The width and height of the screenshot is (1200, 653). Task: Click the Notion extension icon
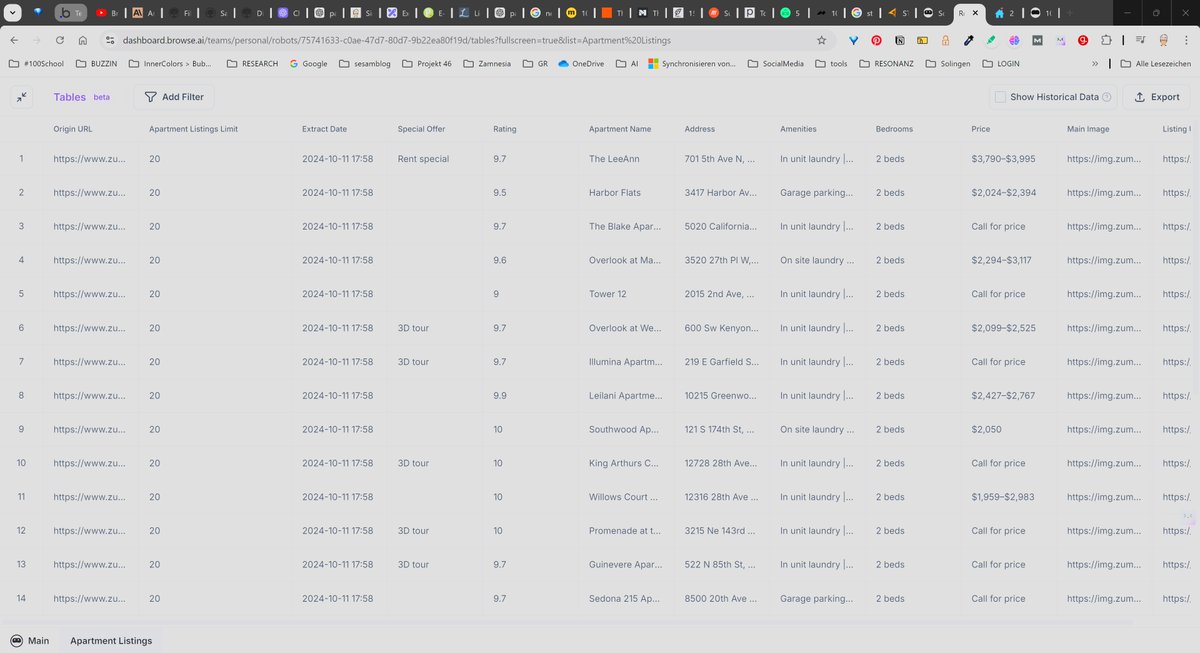[x=899, y=40]
